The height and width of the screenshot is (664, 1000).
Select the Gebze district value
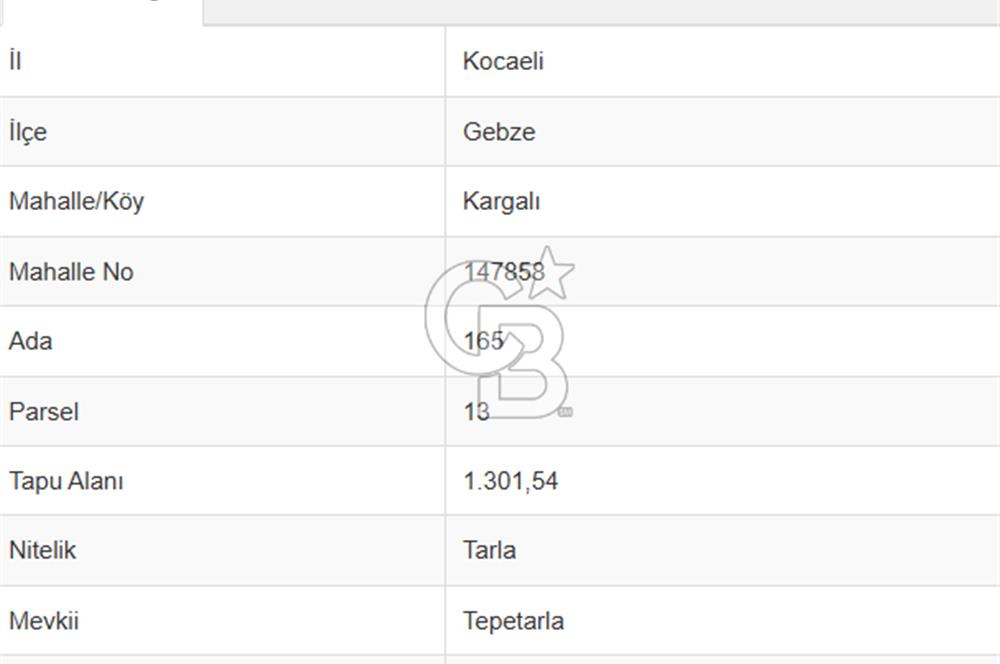point(499,132)
